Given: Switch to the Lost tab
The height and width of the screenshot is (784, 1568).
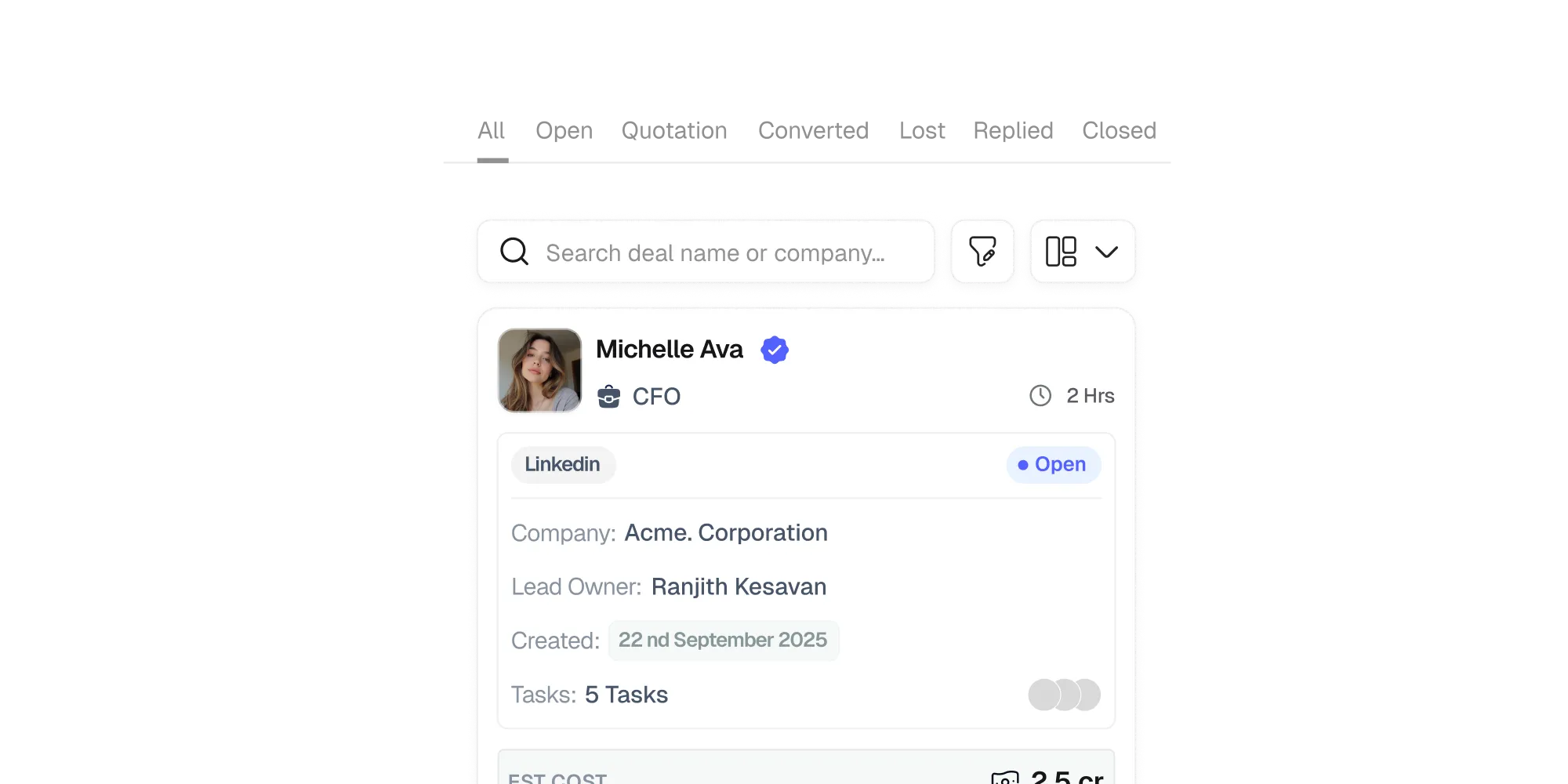Looking at the screenshot, I should coord(922,132).
